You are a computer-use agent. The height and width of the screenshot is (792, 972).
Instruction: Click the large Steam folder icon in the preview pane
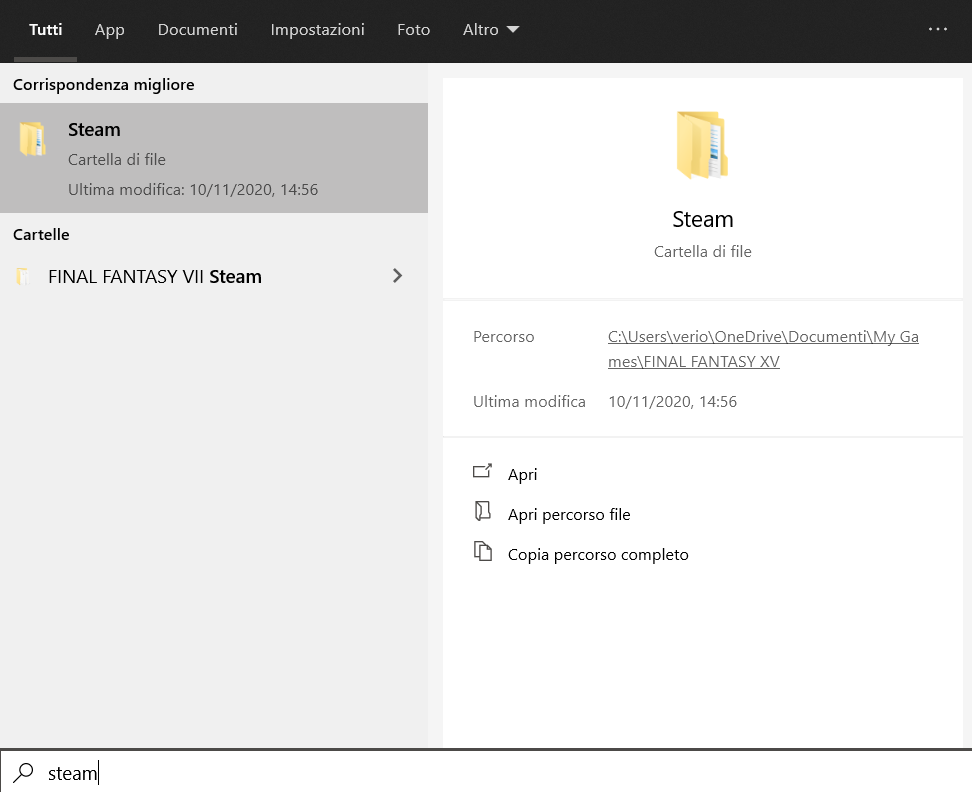(702, 145)
